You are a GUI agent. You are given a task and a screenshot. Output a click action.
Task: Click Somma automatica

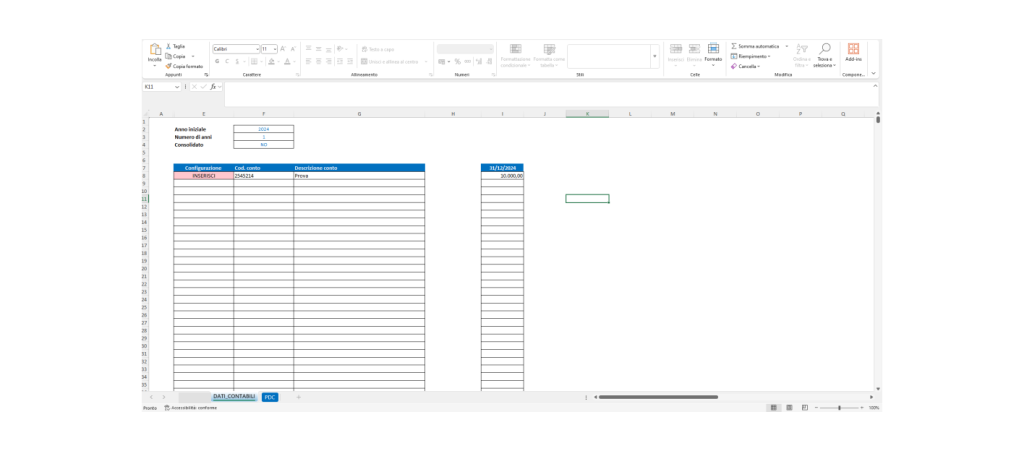755,46
